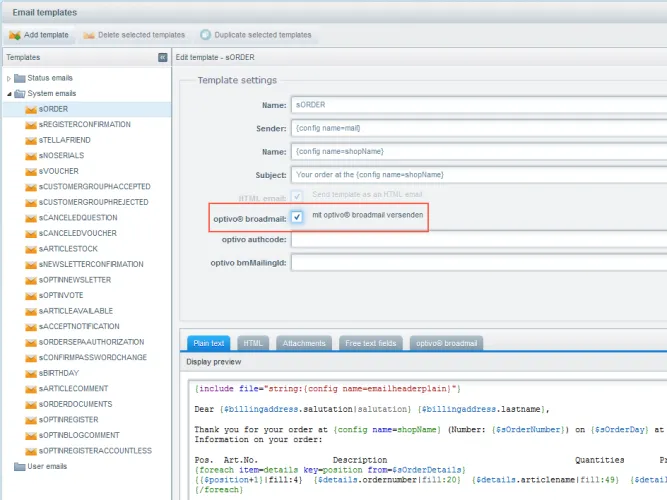Click the shopName sender Name field
Screen dimensions: 667x500
pyautogui.click(x=479, y=151)
